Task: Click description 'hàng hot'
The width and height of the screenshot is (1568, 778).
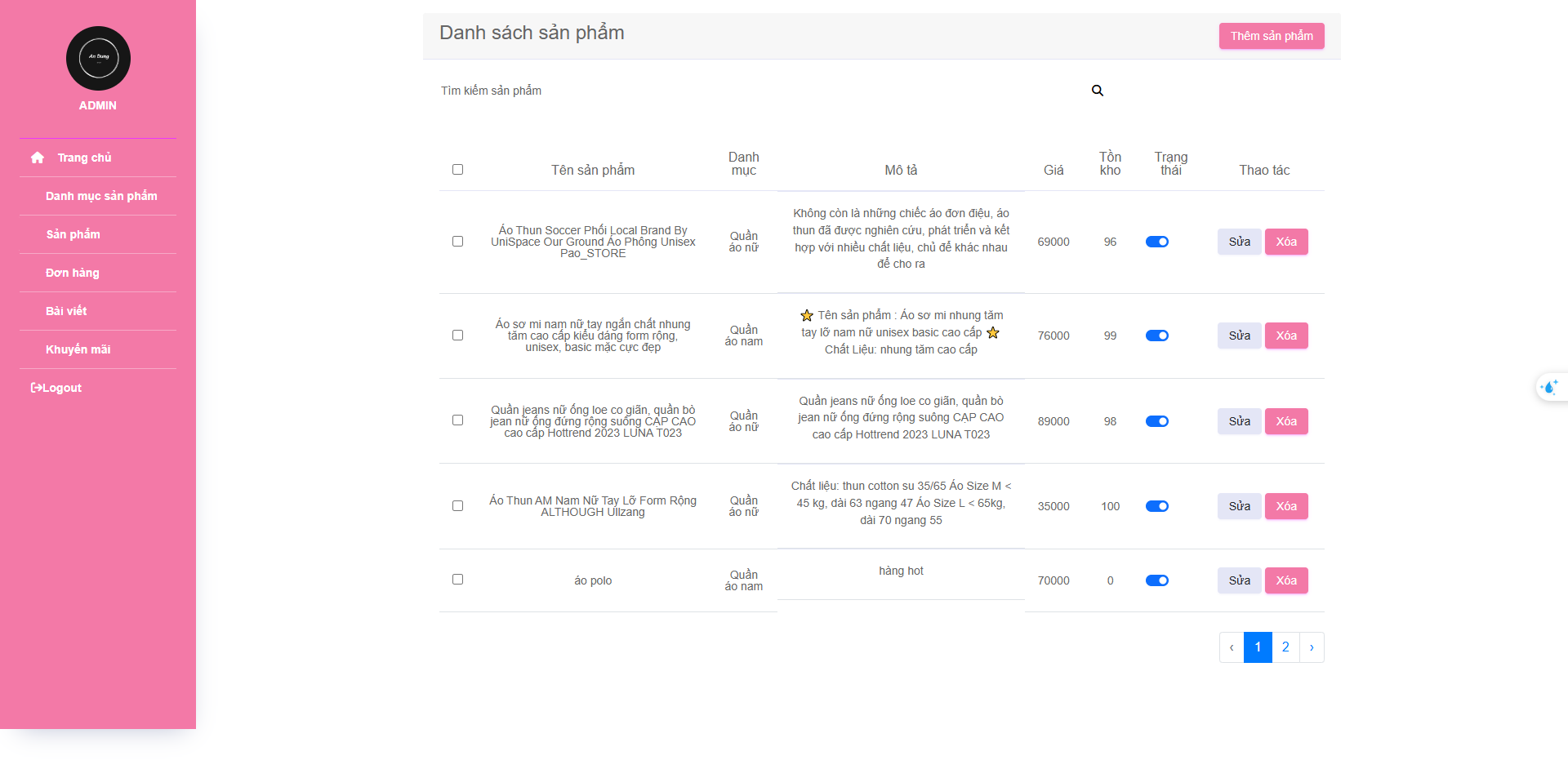Action: [901, 571]
